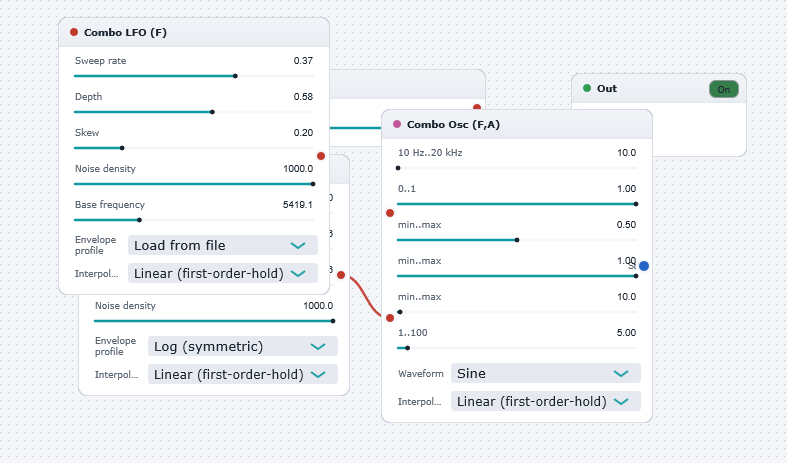The width and height of the screenshot is (787, 463).
Task: Adjust the min..max slider valued 10.0
Action: (517, 312)
